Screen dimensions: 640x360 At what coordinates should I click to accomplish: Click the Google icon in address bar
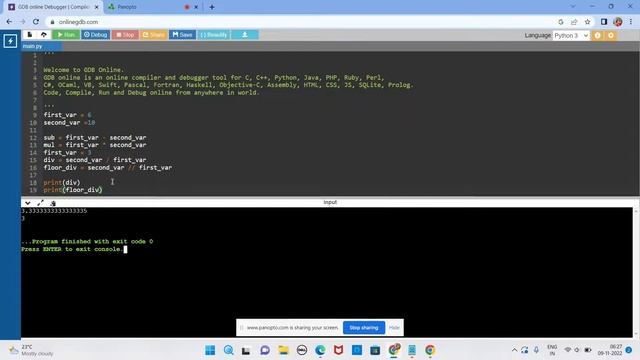[561, 22]
